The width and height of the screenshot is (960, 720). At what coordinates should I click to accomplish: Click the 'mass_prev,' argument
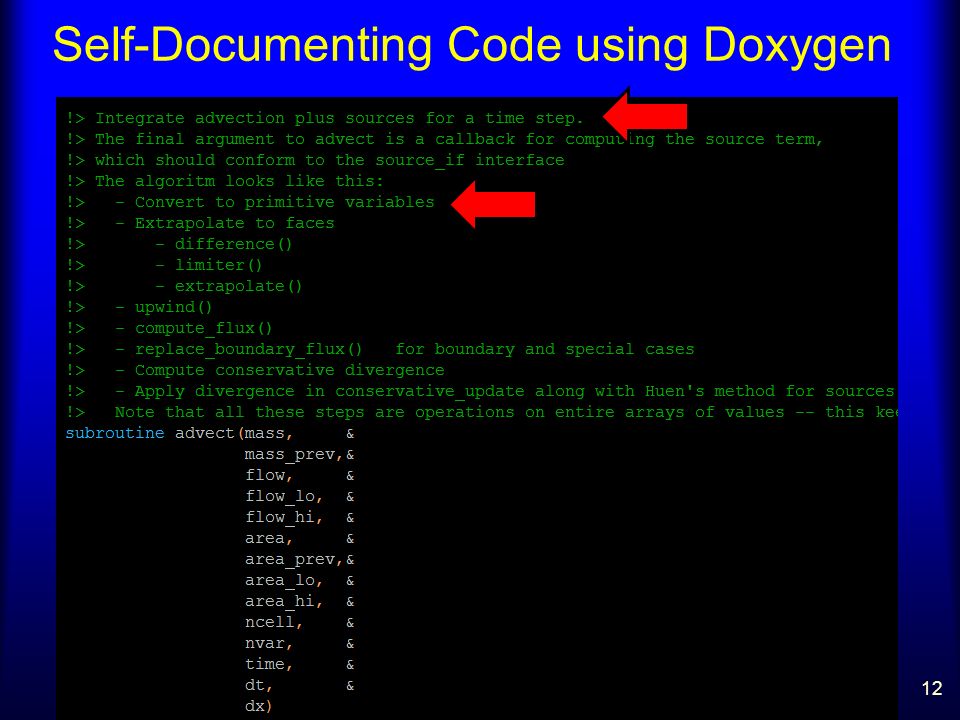[x=293, y=455]
